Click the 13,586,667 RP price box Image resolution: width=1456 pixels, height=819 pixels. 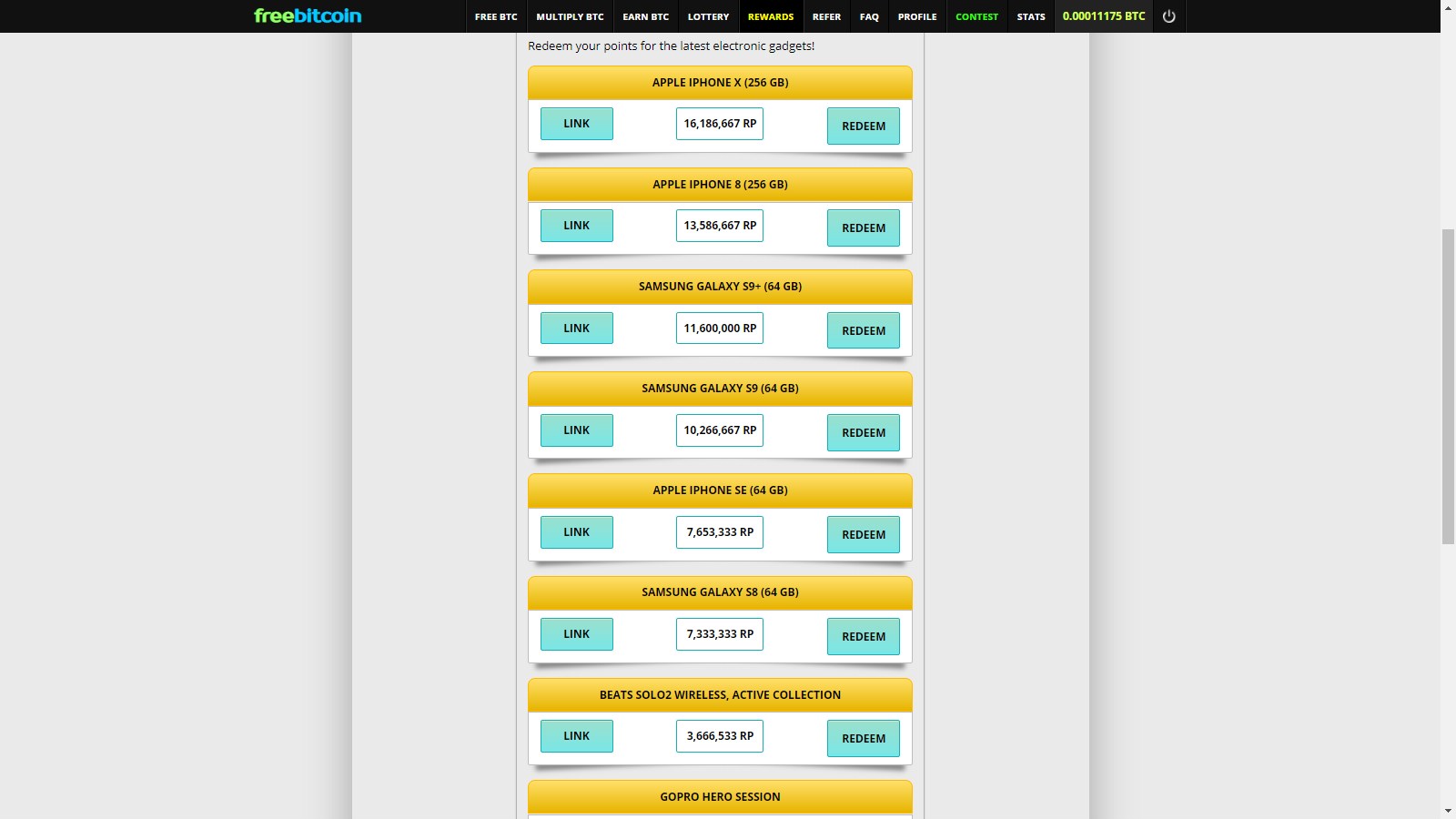(x=720, y=226)
